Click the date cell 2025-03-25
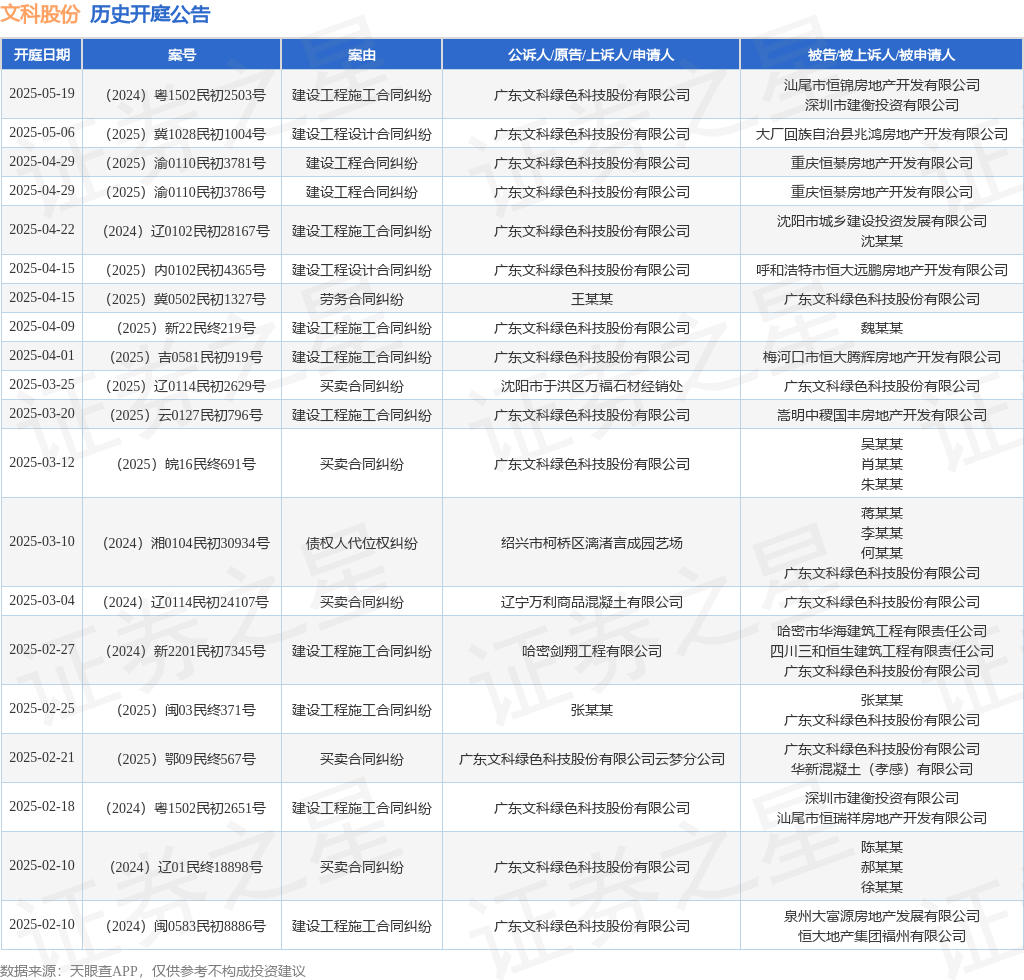Image resolution: width=1024 pixels, height=980 pixels. [42, 384]
